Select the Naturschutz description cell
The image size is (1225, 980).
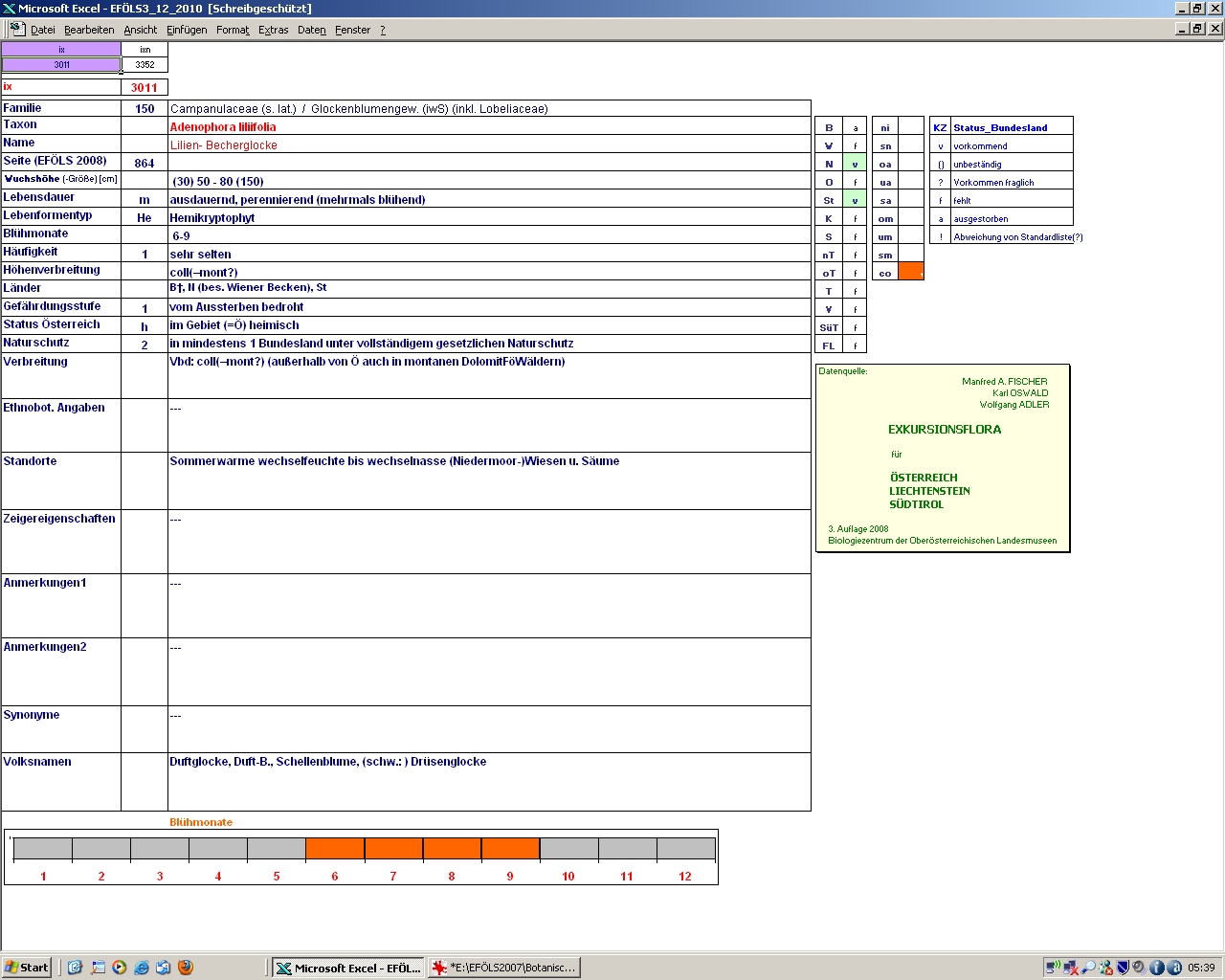pyautogui.click(x=489, y=343)
